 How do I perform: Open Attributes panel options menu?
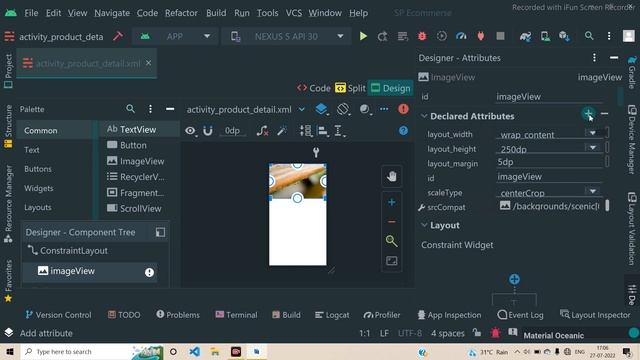594,58
